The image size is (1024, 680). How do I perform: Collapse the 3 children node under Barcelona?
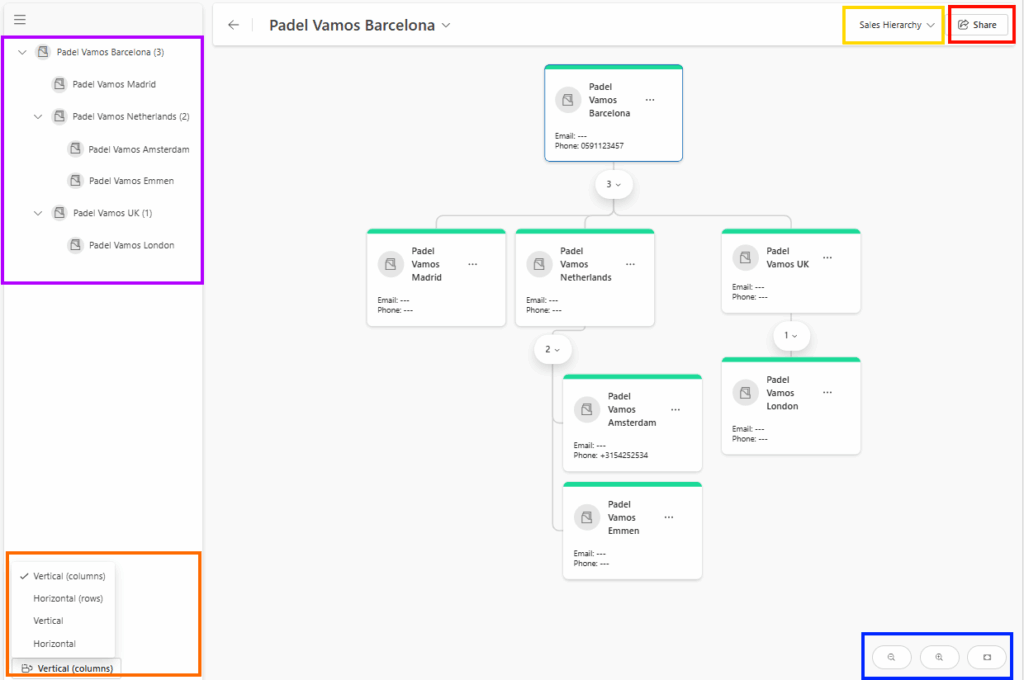tap(613, 185)
